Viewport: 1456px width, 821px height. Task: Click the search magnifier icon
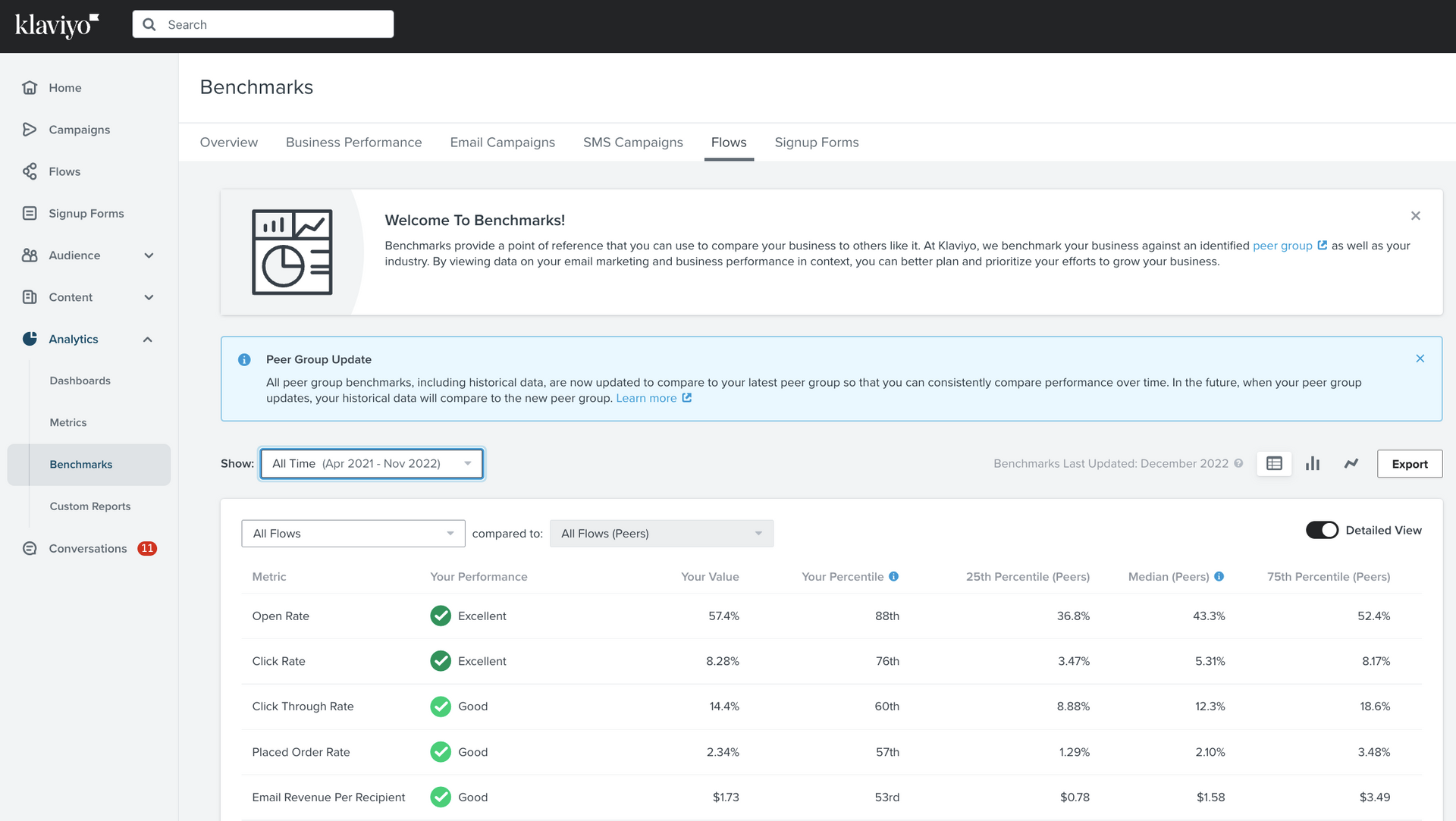(149, 24)
